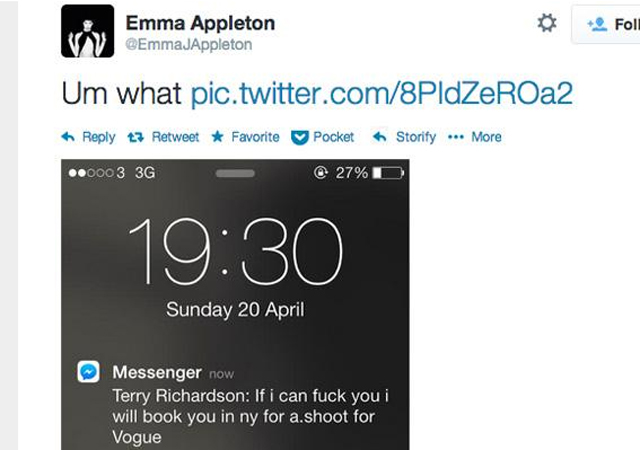Click the rotation lock icon beside 27%
This screenshot has width=640, height=450.
pyautogui.click(x=321, y=173)
